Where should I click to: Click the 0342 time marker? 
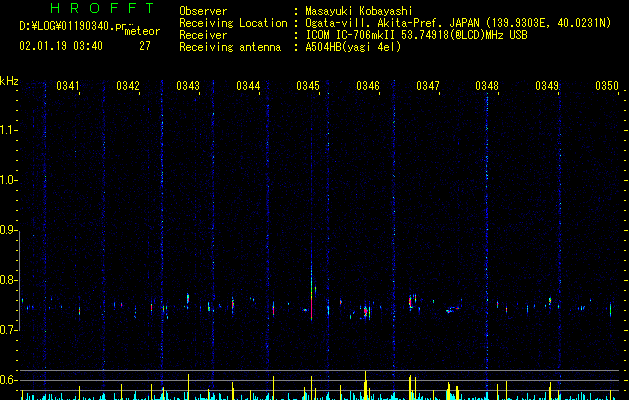pyautogui.click(x=128, y=85)
